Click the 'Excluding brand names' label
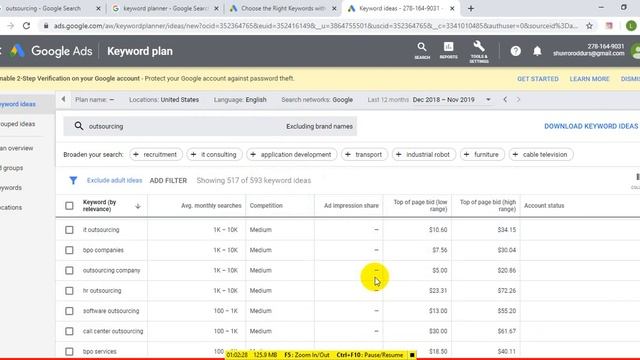The image size is (640, 360). pos(319,126)
